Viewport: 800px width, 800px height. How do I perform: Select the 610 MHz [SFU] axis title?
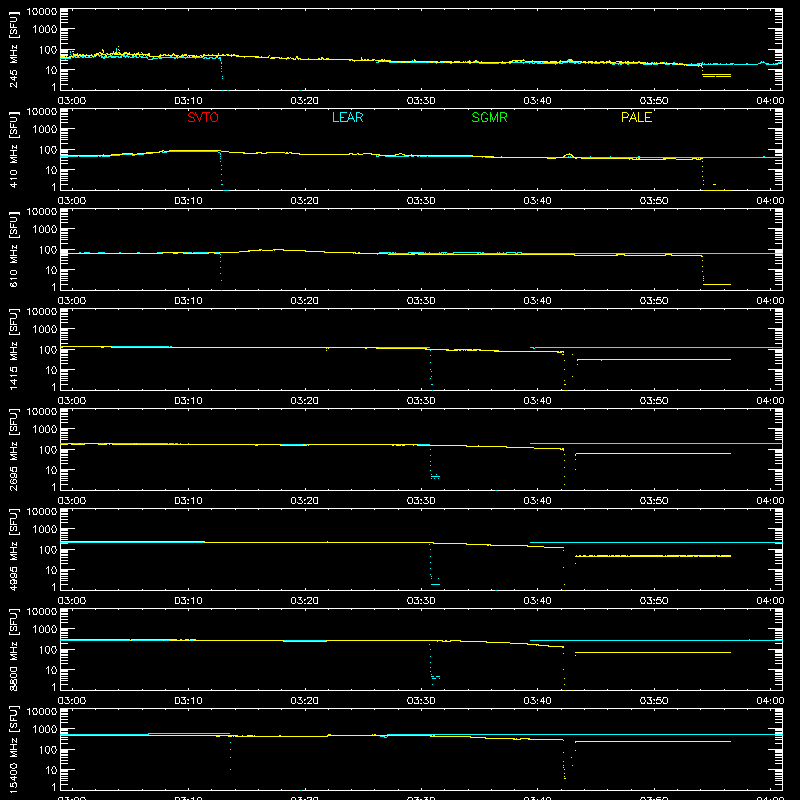click(x=13, y=249)
